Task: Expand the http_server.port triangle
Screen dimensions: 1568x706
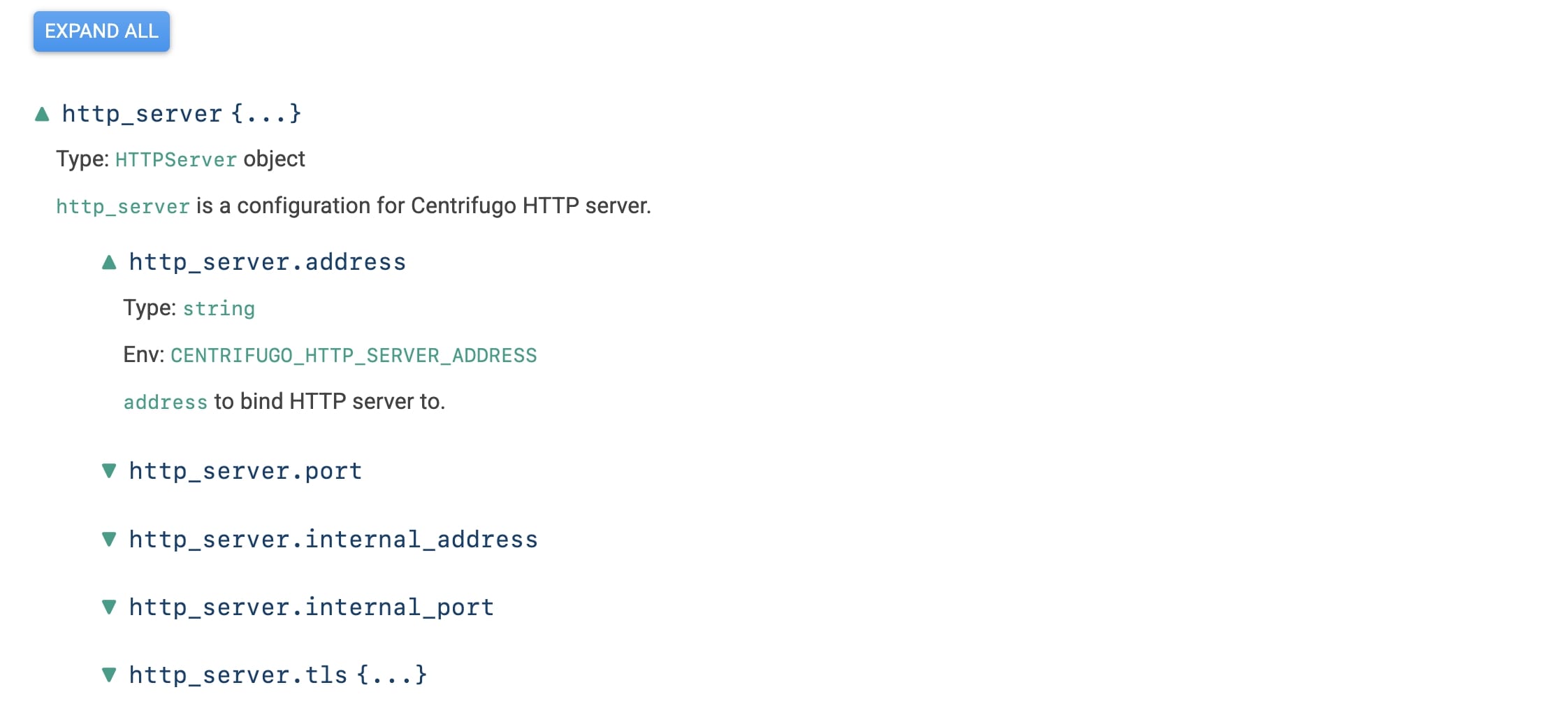Action: point(109,470)
